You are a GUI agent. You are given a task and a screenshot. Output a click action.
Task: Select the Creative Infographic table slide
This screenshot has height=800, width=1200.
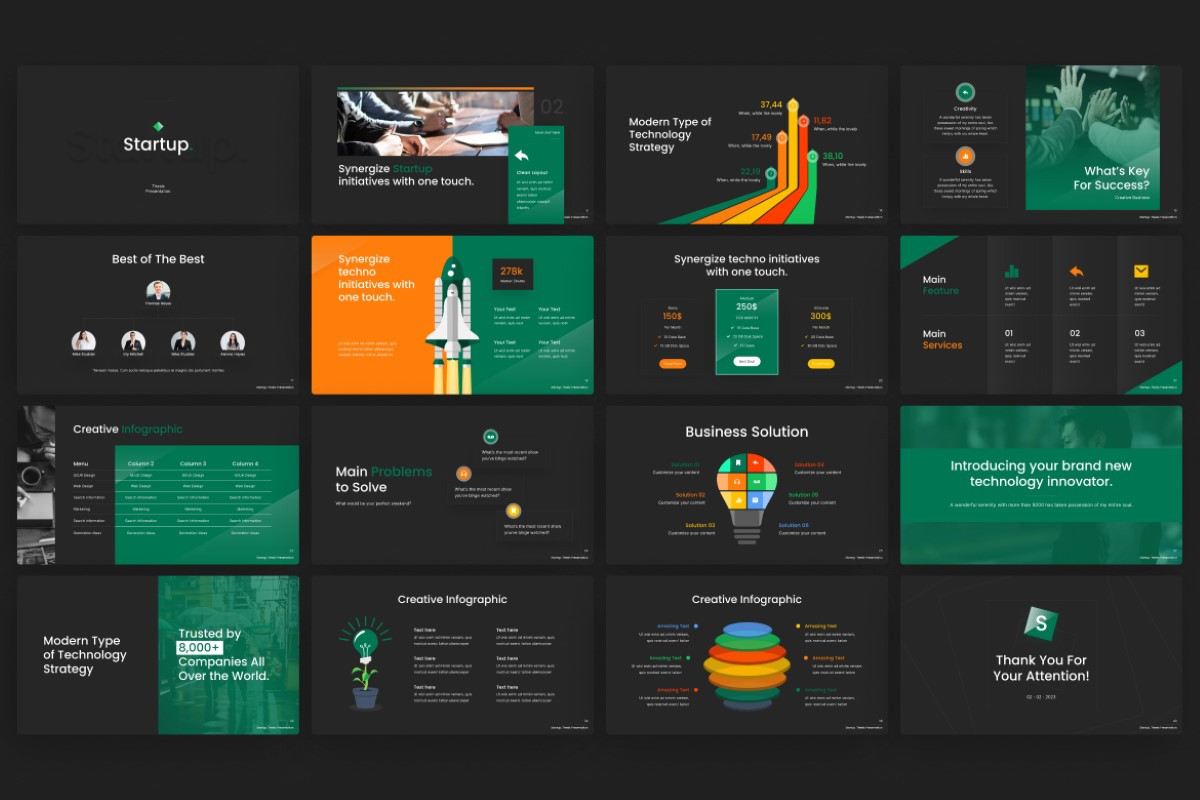click(x=158, y=485)
